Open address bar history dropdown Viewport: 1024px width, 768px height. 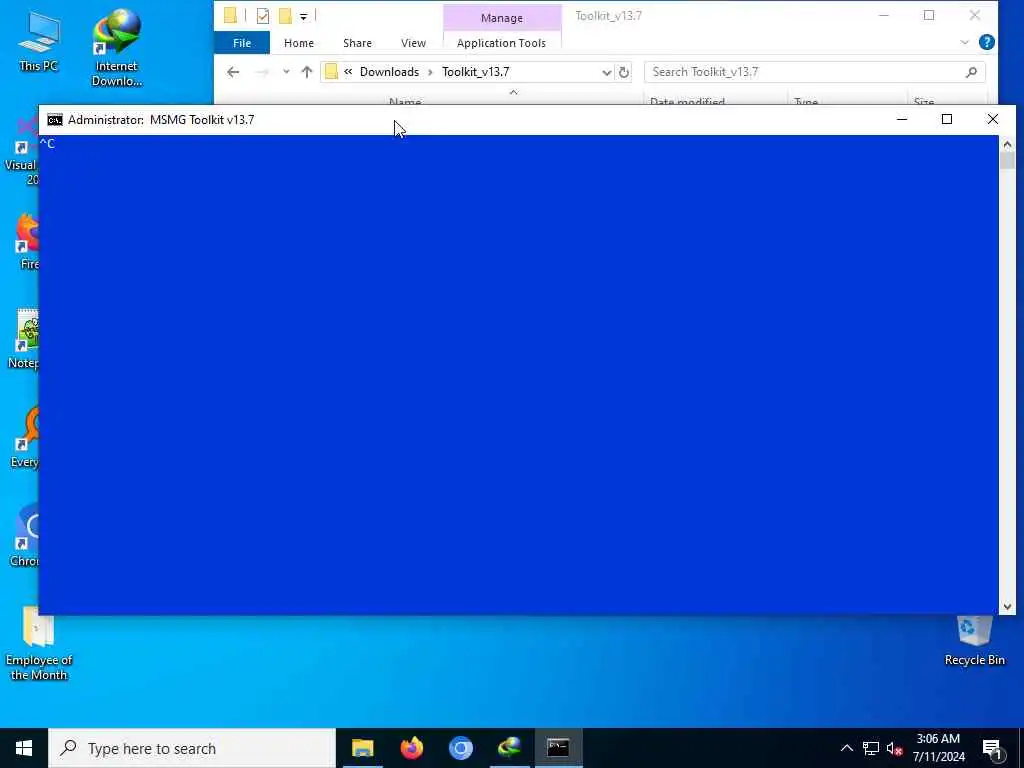(x=606, y=72)
